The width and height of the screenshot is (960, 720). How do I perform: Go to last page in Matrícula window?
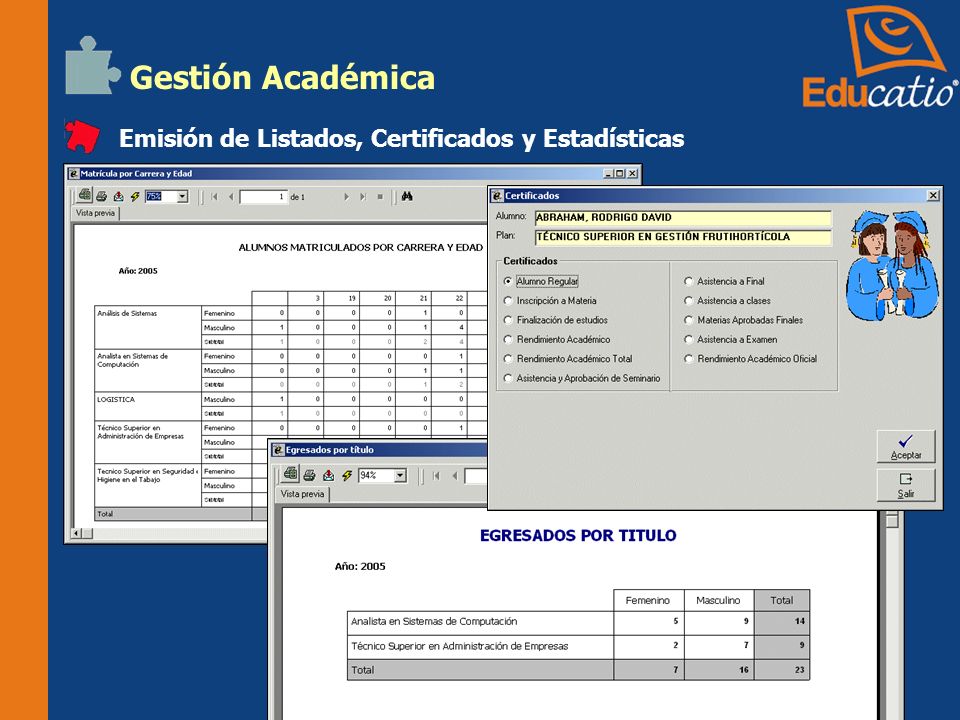tap(363, 197)
